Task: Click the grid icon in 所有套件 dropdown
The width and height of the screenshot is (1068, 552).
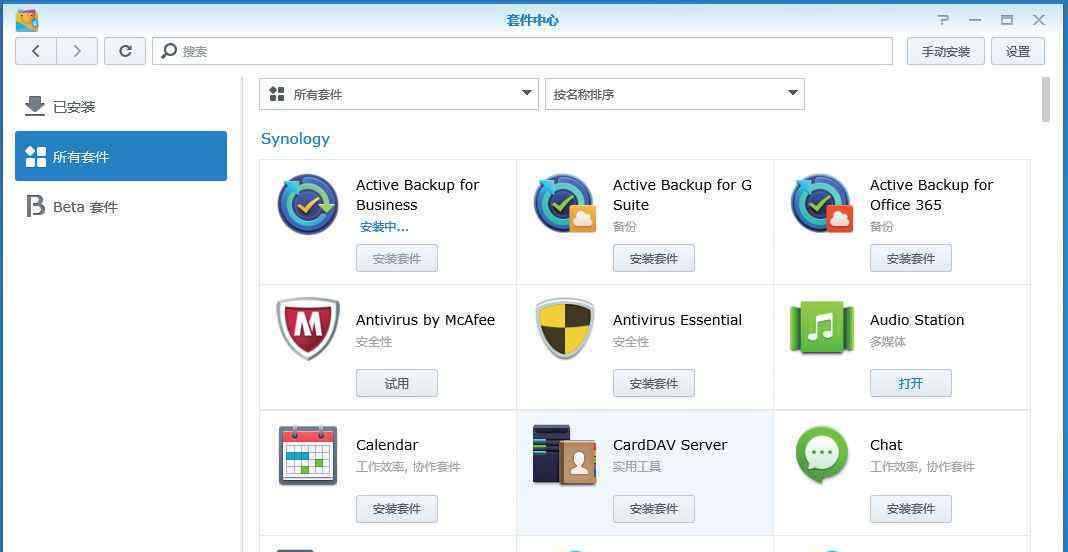Action: point(277,94)
